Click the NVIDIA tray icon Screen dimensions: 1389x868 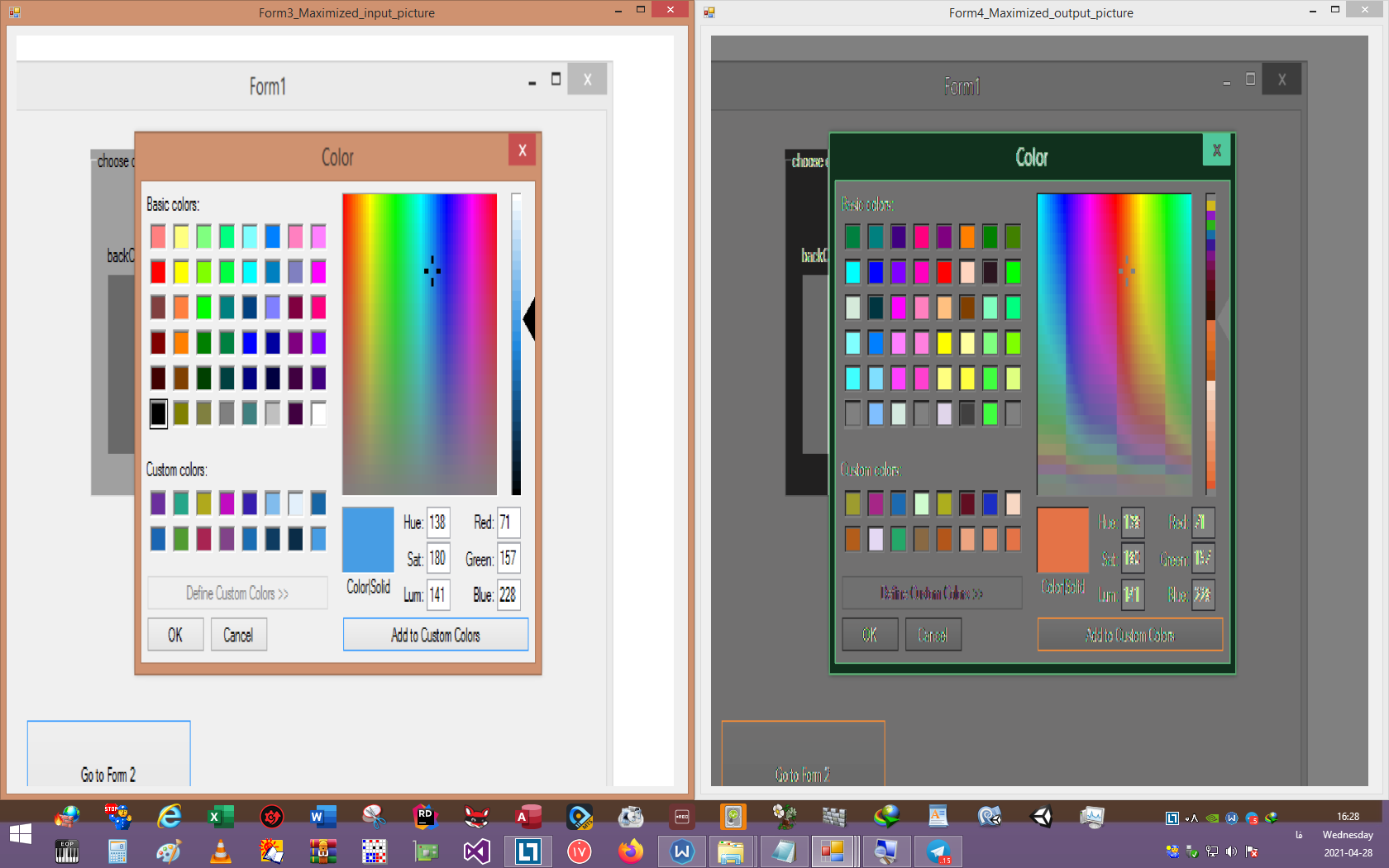pos(1212,818)
